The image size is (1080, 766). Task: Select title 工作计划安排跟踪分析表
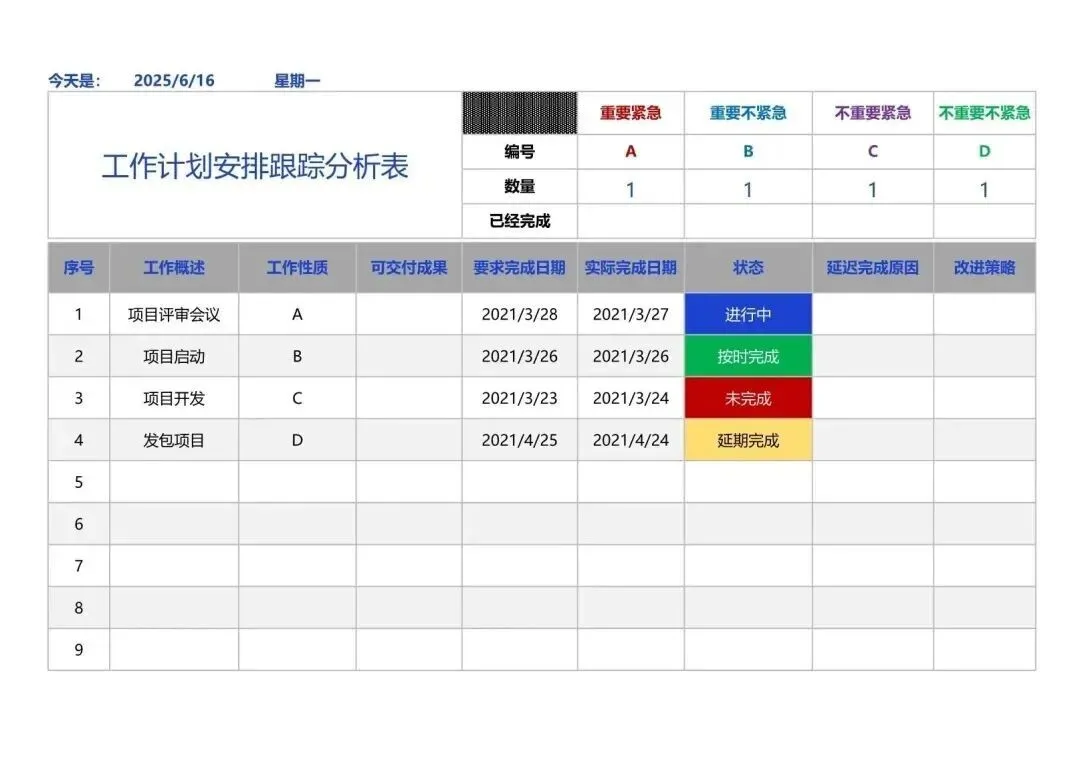click(x=255, y=166)
